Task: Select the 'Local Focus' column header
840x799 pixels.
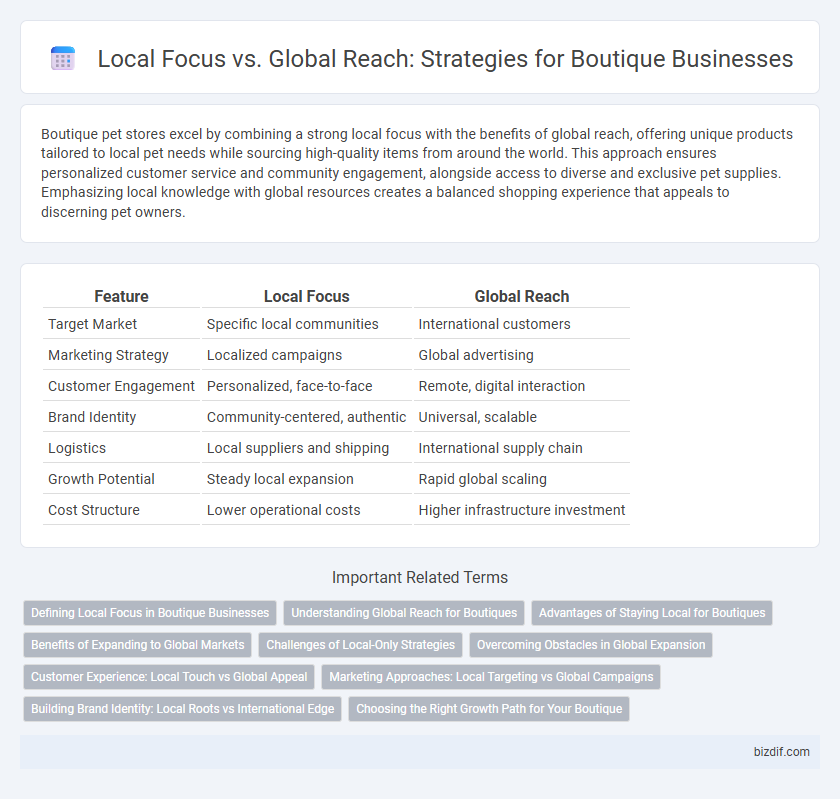Action: (306, 296)
